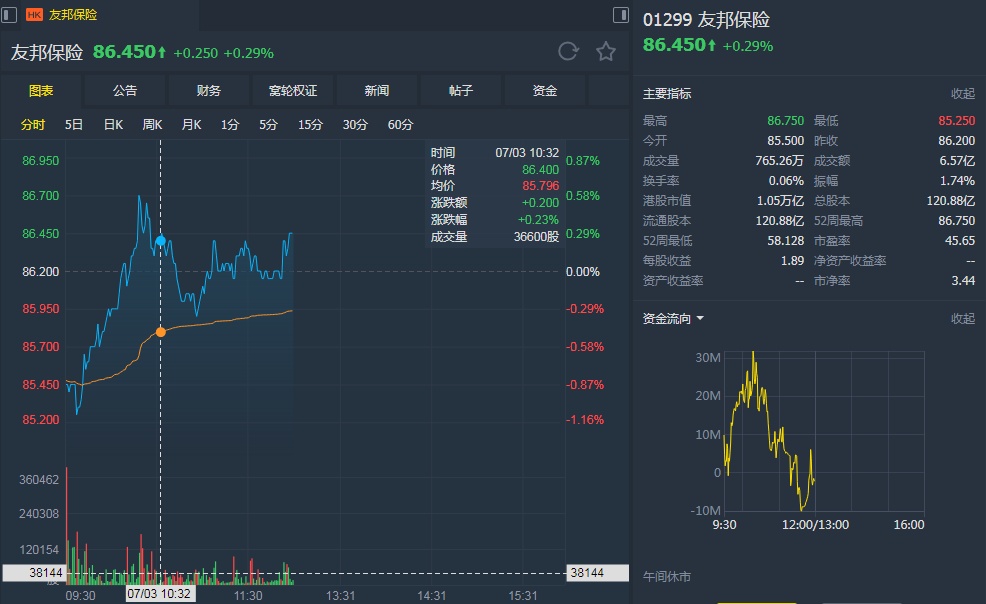This screenshot has width=986, height=604.
Task: Toggle the right sidebar panel icon
Action: tap(622, 15)
